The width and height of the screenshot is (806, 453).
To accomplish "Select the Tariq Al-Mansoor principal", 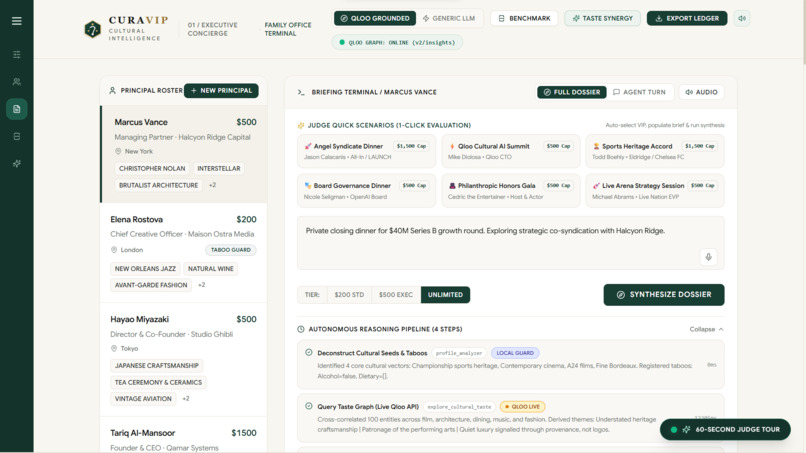I will click(183, 436).
